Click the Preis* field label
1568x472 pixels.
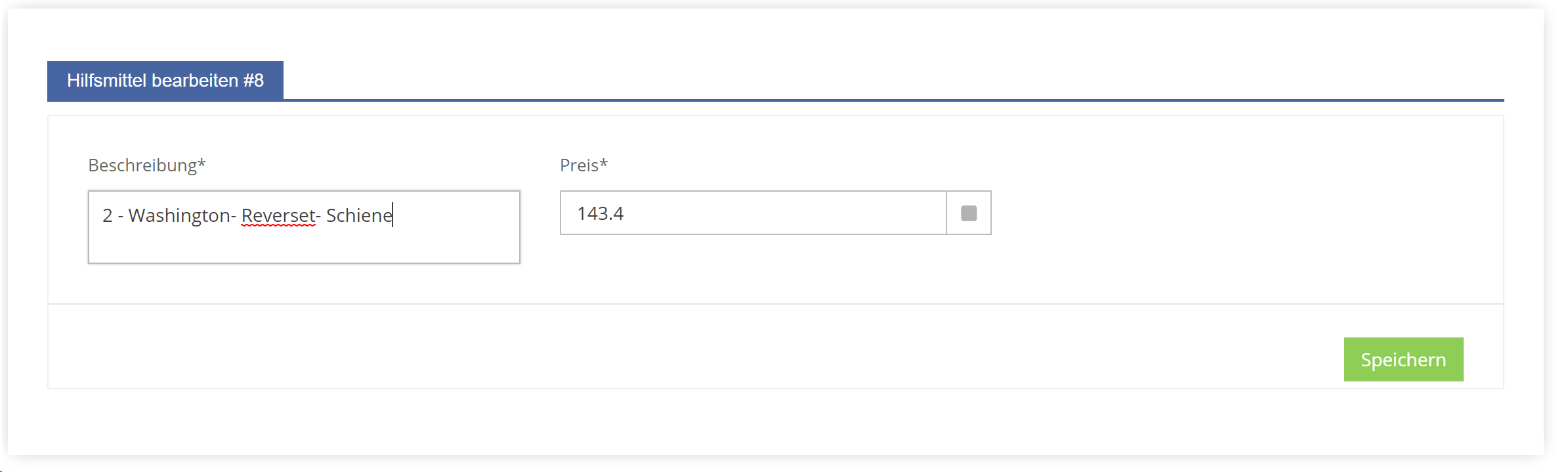(x=583, y=165)
